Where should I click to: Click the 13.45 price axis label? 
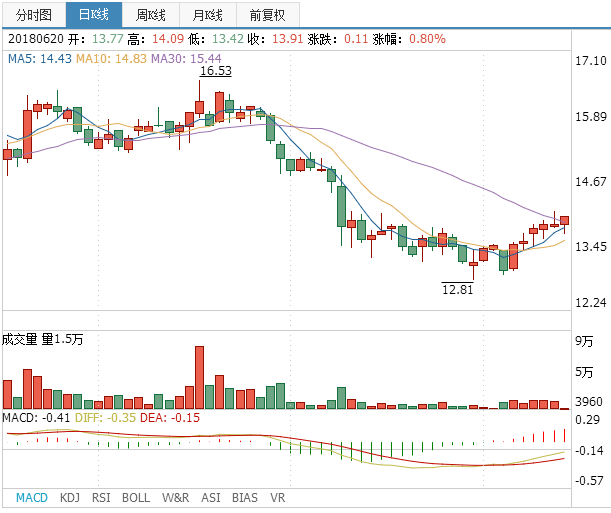click(591, 246)
